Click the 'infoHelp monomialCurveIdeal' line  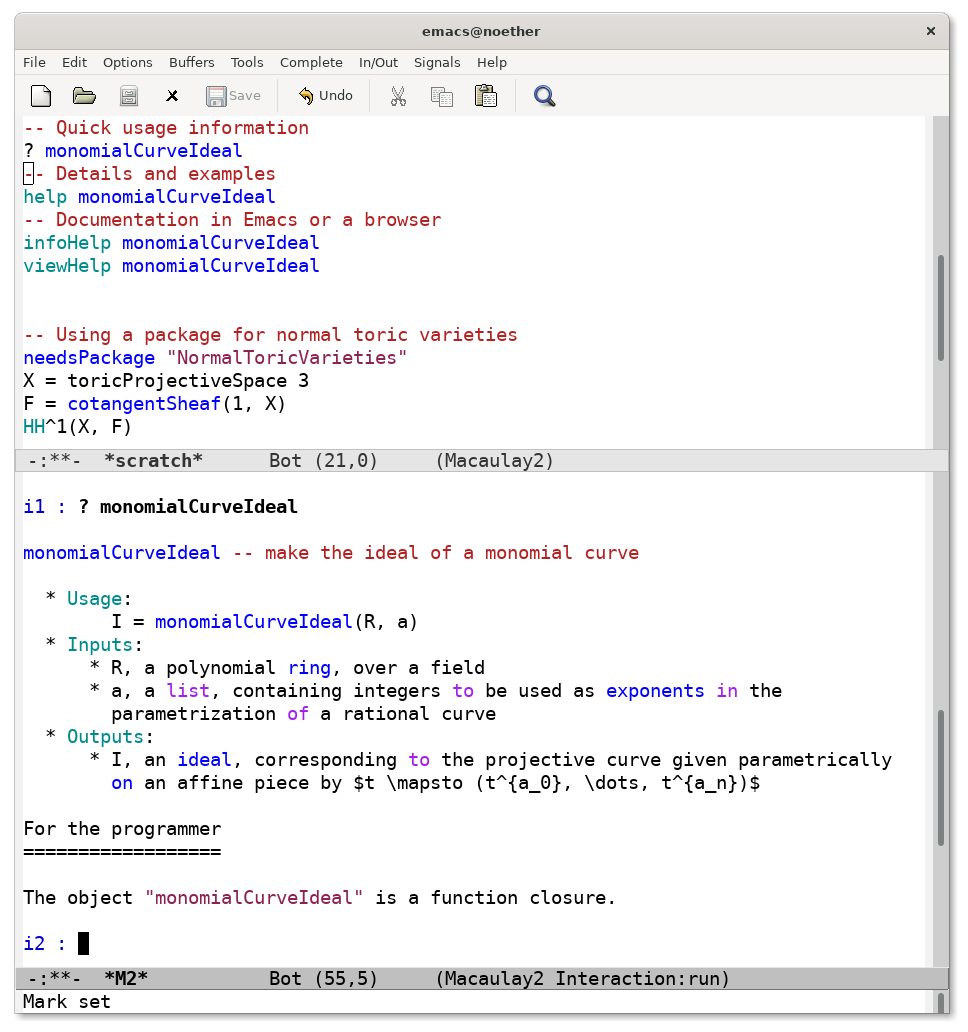tap(171, 243)
